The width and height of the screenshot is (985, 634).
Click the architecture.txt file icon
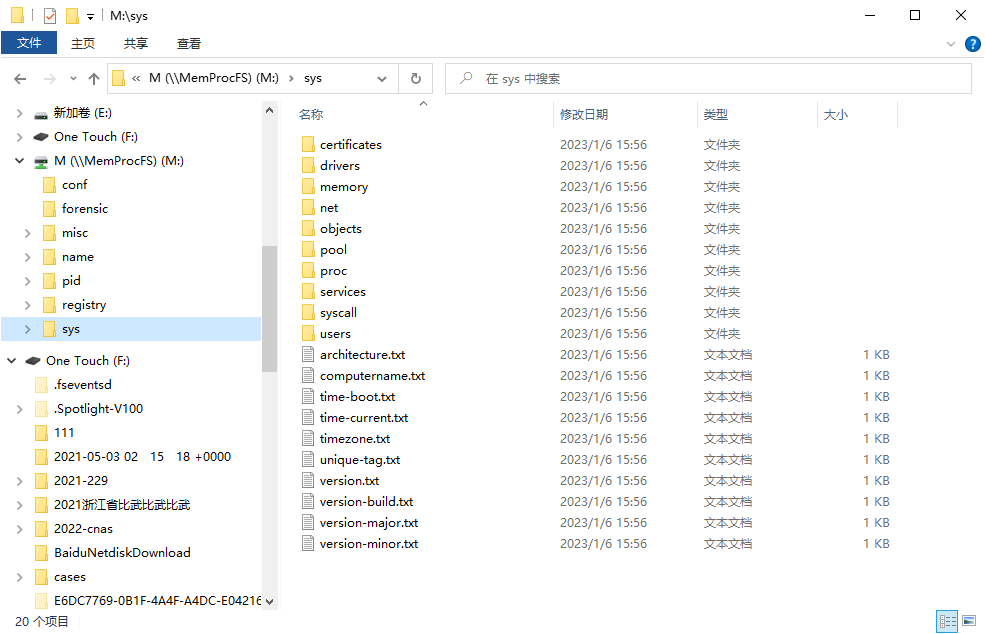click(x=308, y=354)
